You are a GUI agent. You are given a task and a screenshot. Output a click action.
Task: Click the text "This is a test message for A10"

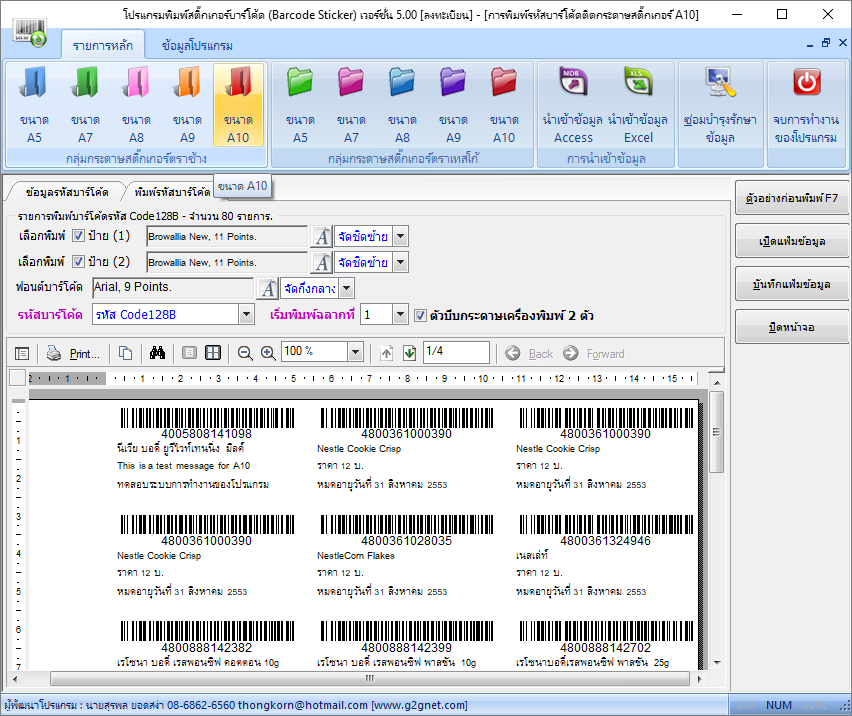pos(184,466)
